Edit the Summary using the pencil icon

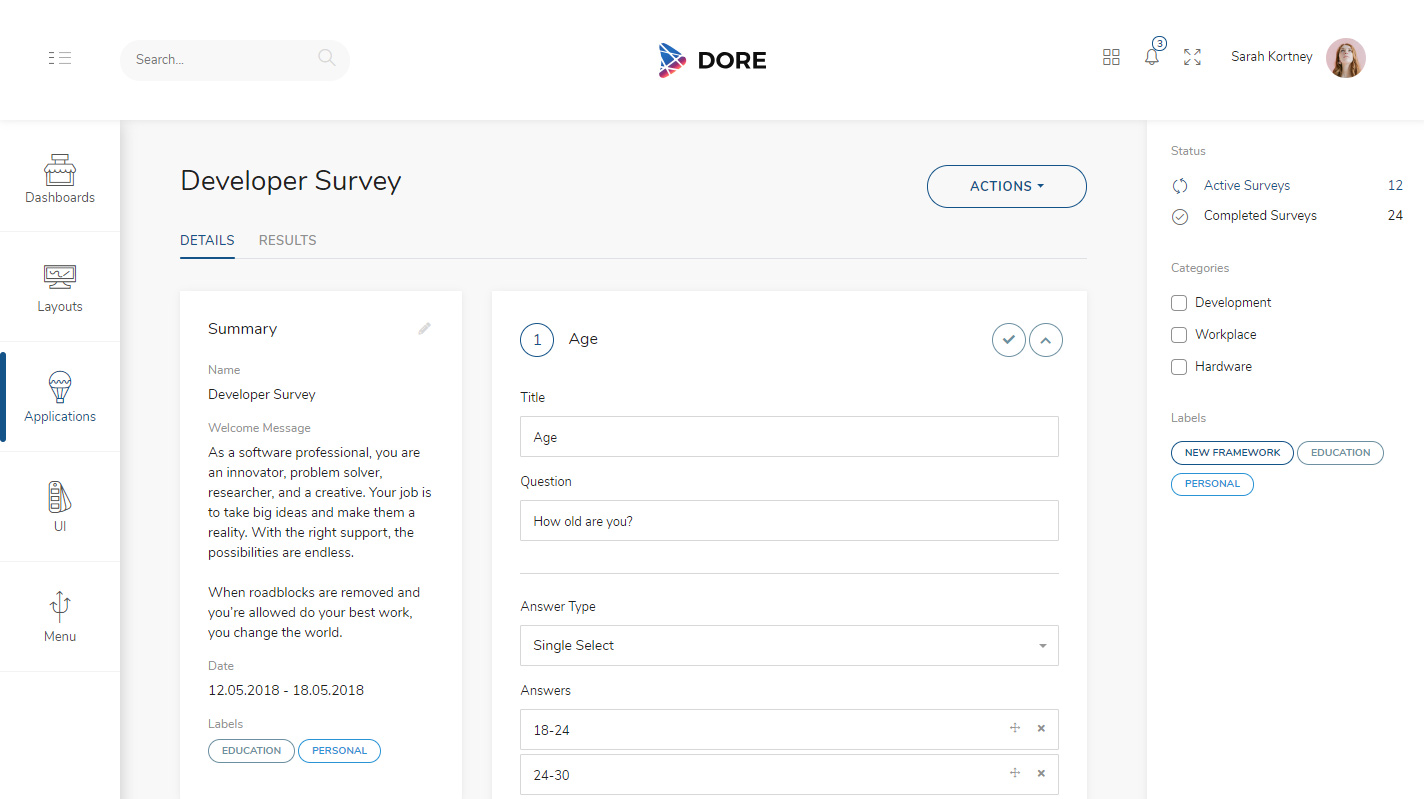click(x=424, y=328)
